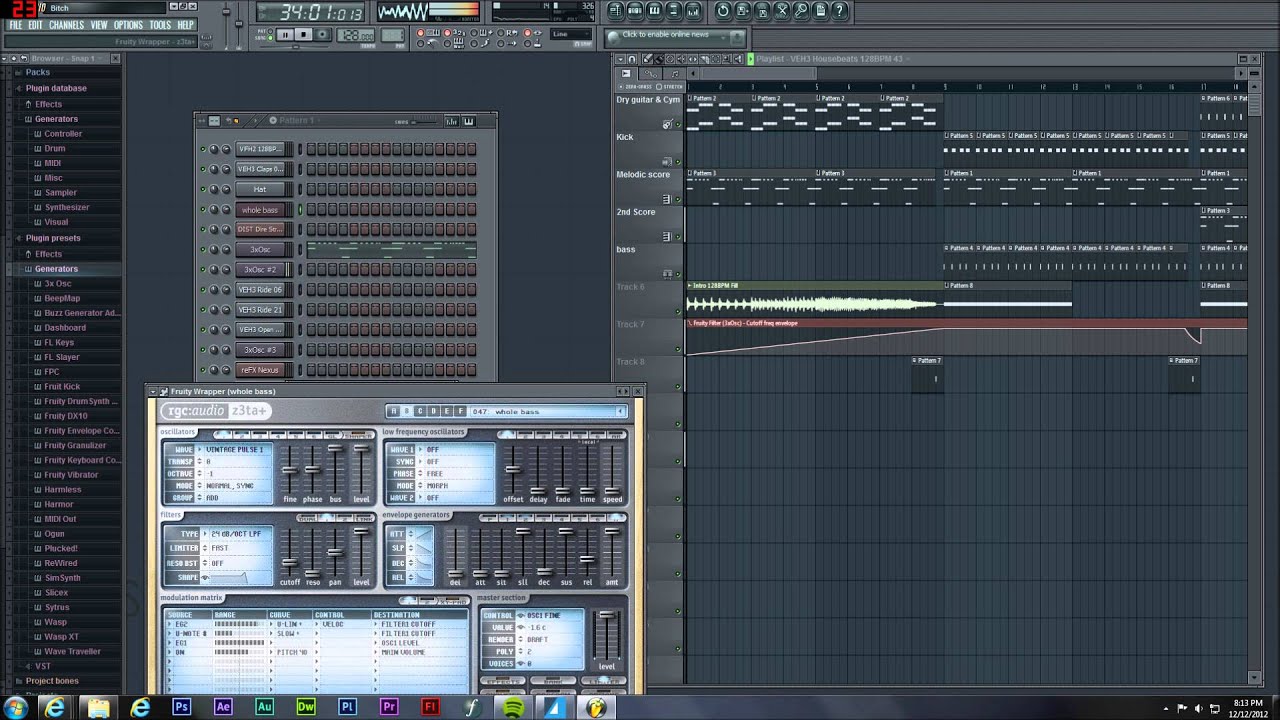
Task: Select the 3xOsc #3 channel button
Action: (260, 350)
